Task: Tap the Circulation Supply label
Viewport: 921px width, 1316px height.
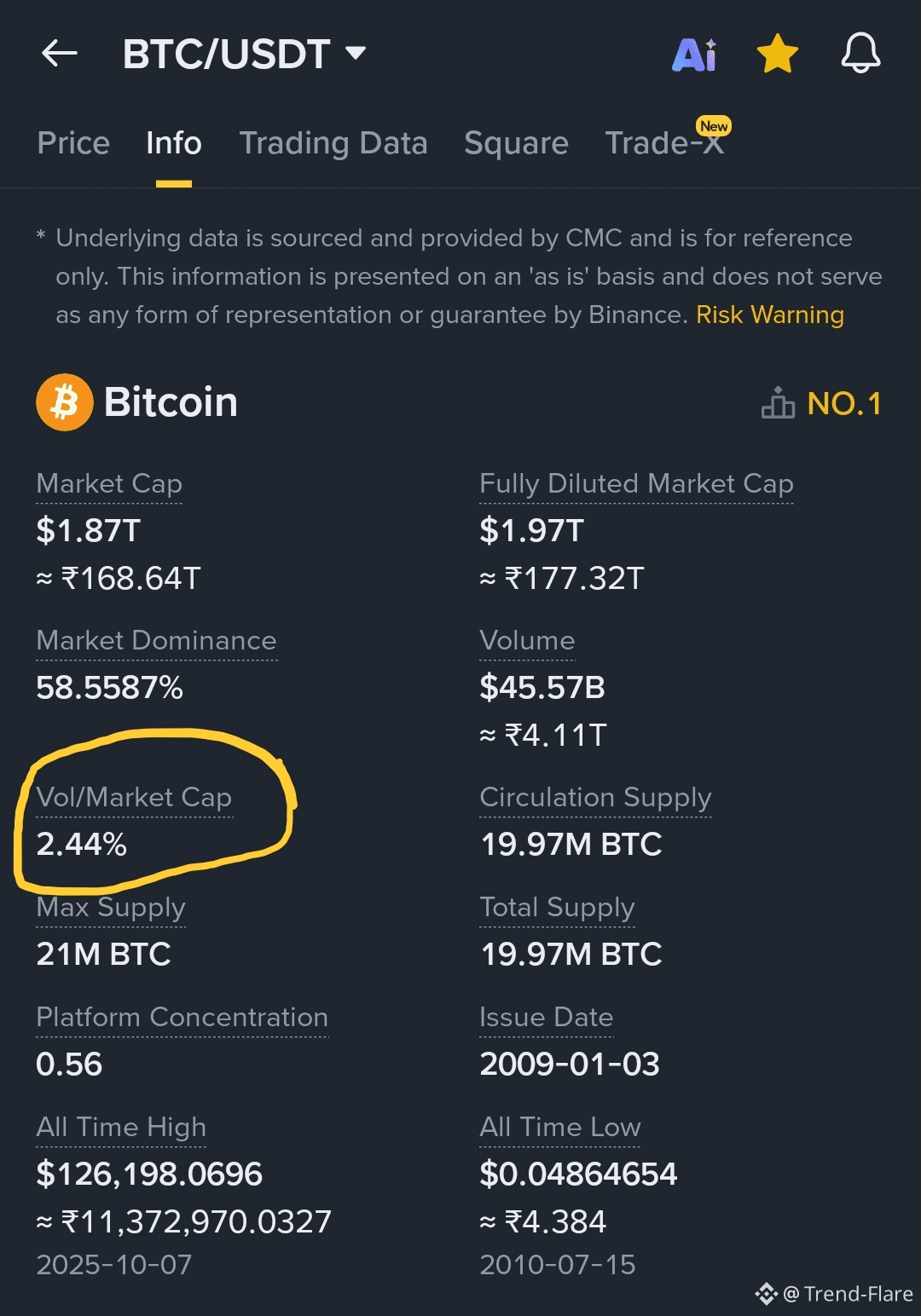Action: 595,798
